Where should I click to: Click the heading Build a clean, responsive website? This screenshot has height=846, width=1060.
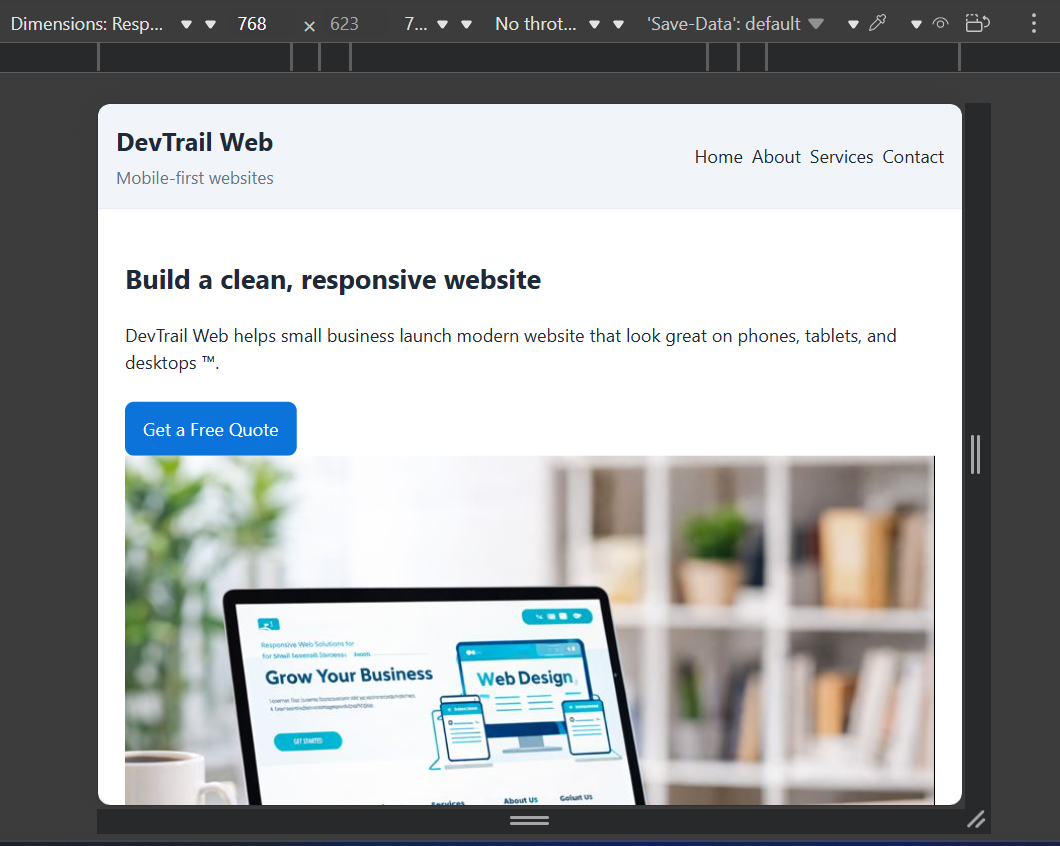coord(333,280)
